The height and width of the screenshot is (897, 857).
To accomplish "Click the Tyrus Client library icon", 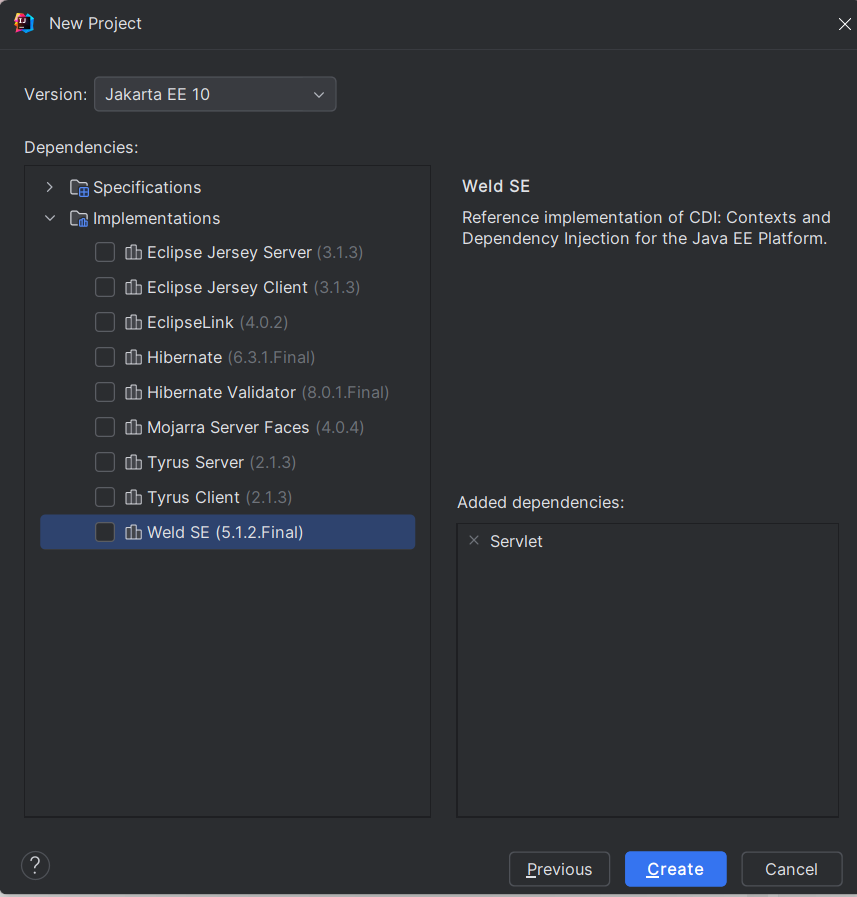I will point(133,497).
